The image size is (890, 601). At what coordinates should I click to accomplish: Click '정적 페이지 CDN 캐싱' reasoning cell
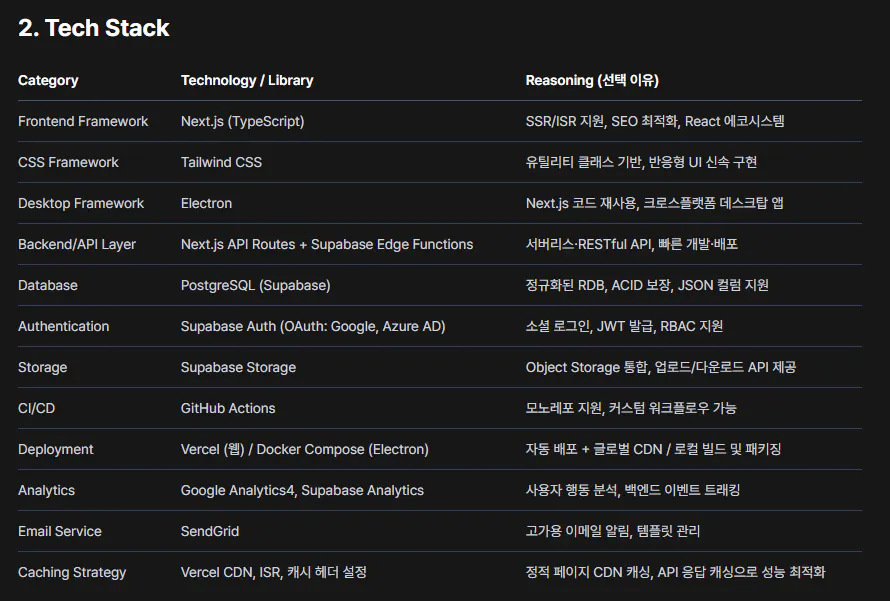[x=675, y=572]
